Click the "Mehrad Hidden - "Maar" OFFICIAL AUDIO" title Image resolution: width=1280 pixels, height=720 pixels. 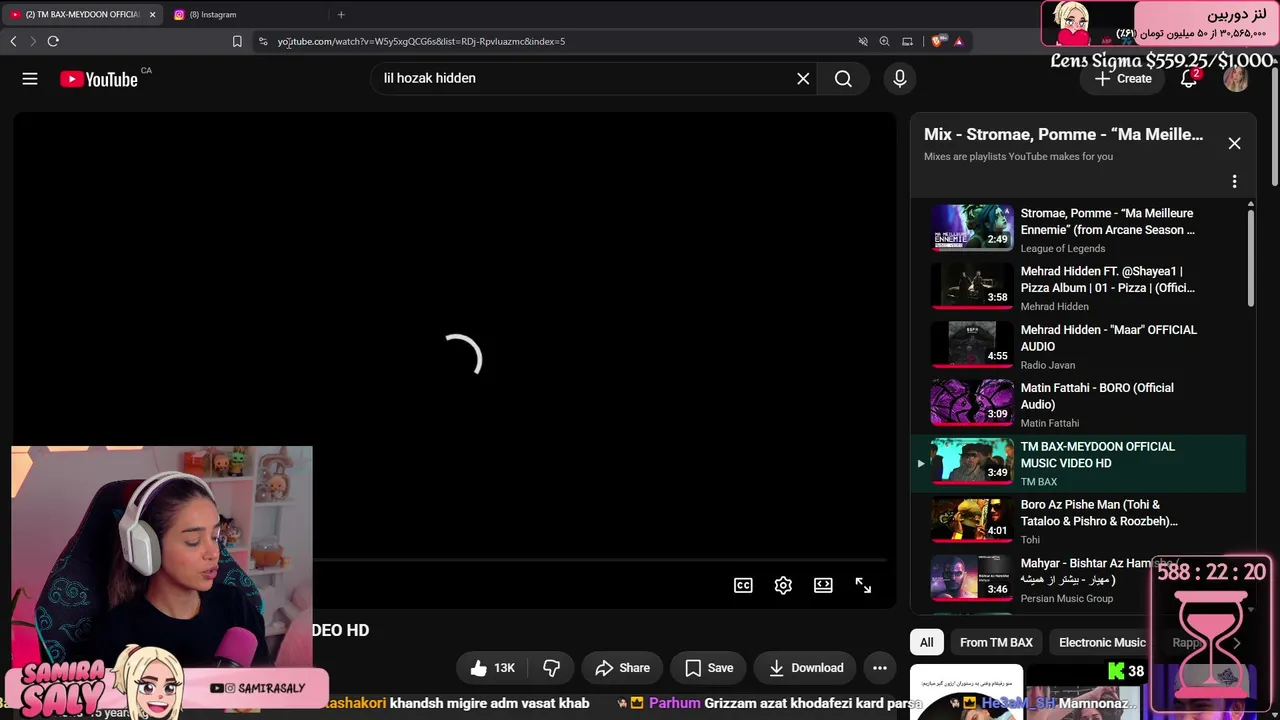click(1109, 338)
